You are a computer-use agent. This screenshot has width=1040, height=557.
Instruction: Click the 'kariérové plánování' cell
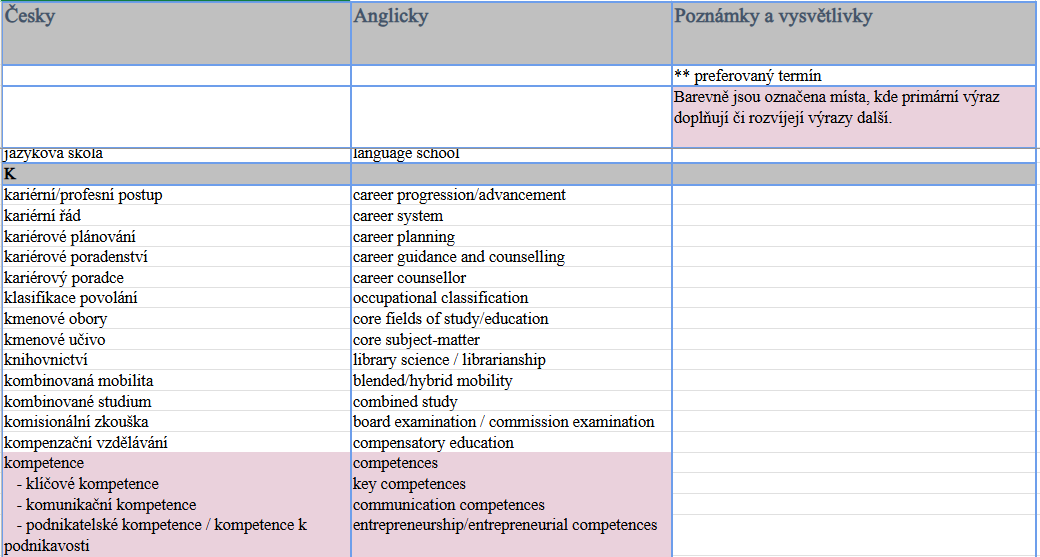click(x=176, y=237)
